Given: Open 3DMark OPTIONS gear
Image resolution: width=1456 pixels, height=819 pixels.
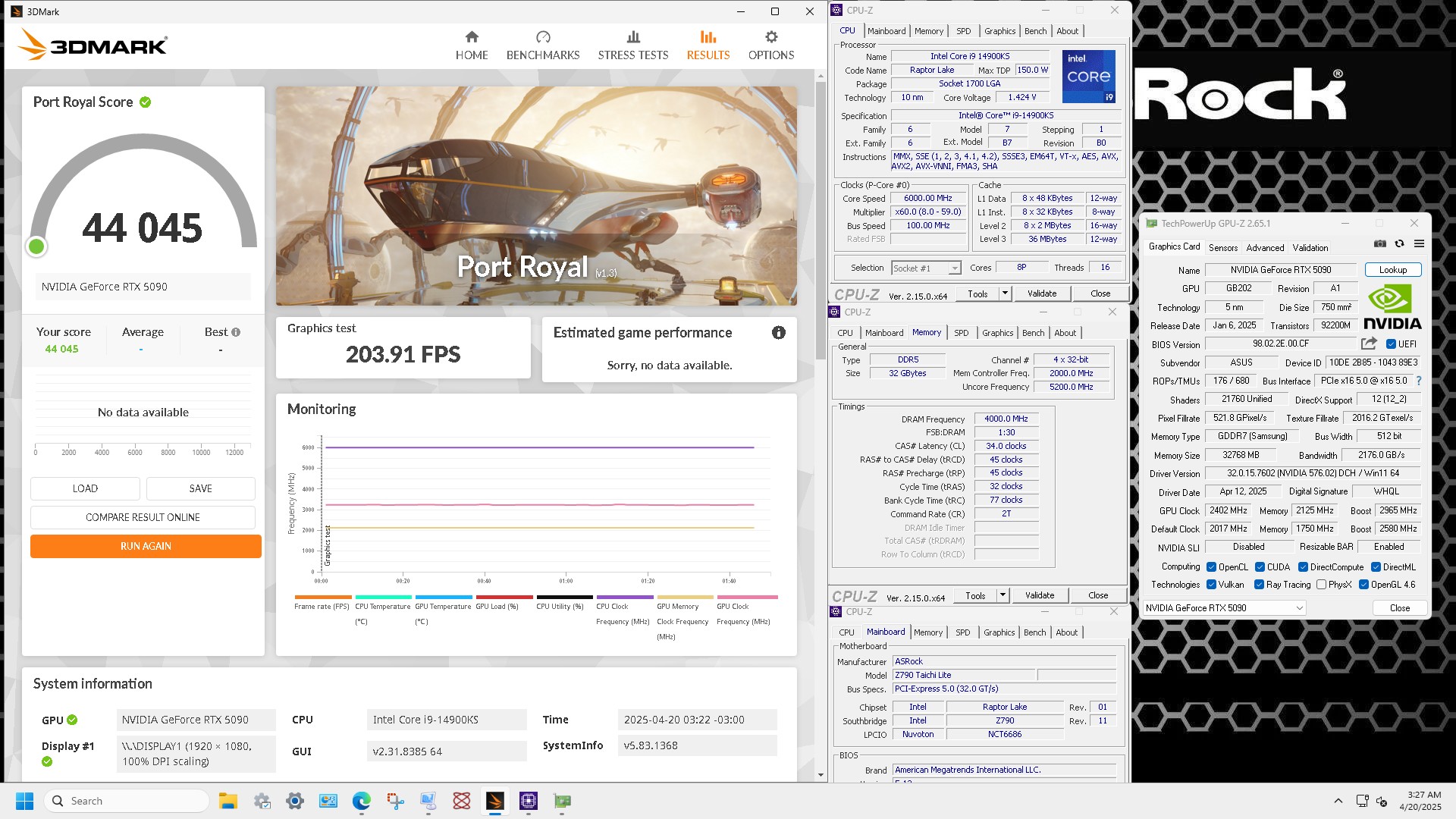Looking at the screenshot, I should coord(771,45).
